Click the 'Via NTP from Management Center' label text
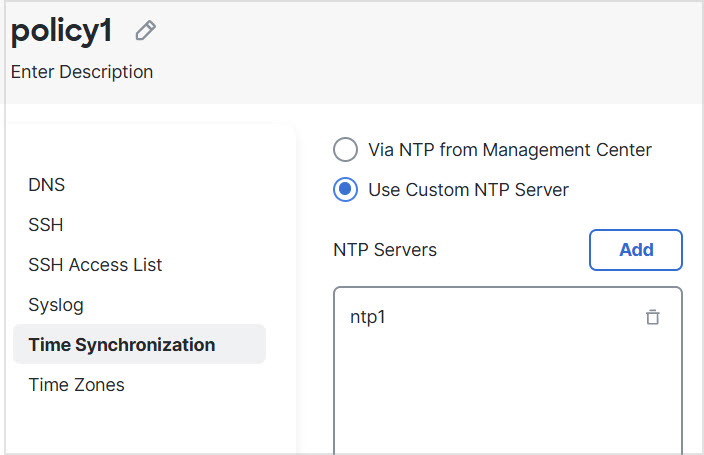 click(x=509, y=150)
